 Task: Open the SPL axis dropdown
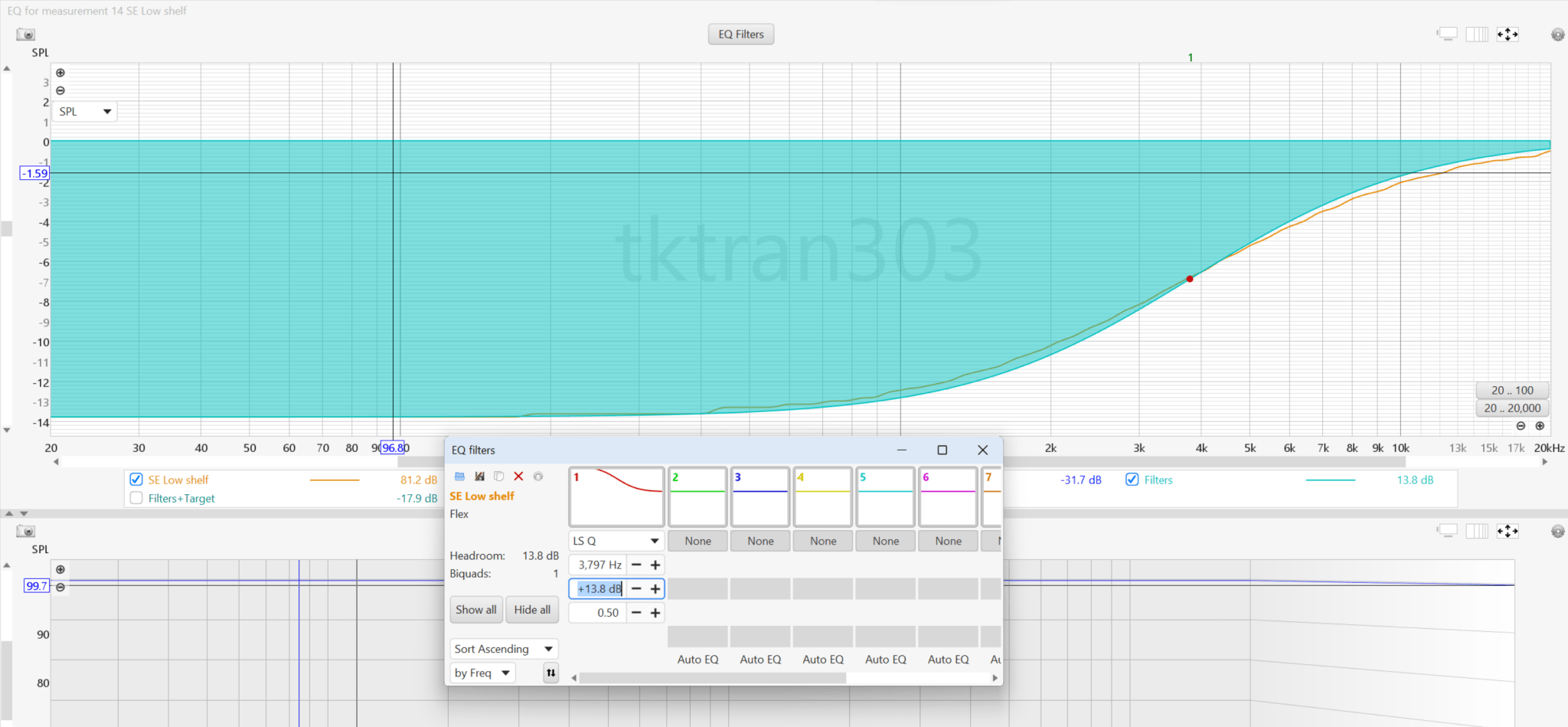86,112
